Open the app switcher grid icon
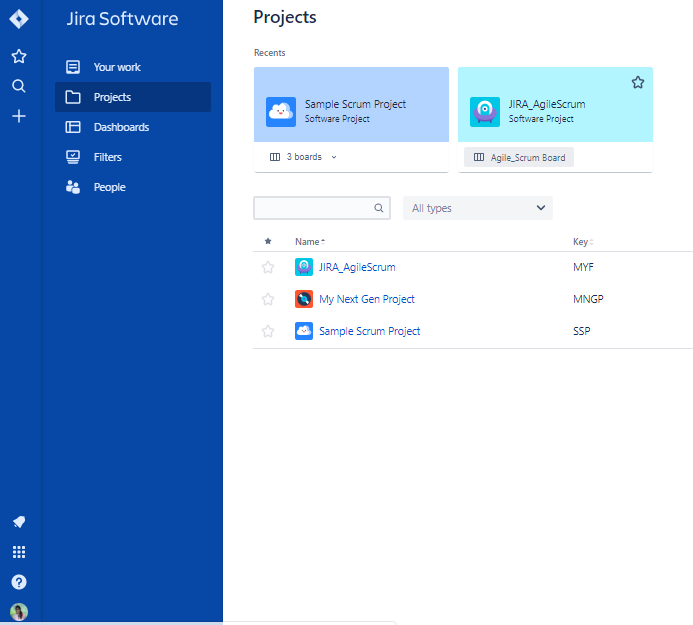 pyautogui.click(x=19, y=552)
